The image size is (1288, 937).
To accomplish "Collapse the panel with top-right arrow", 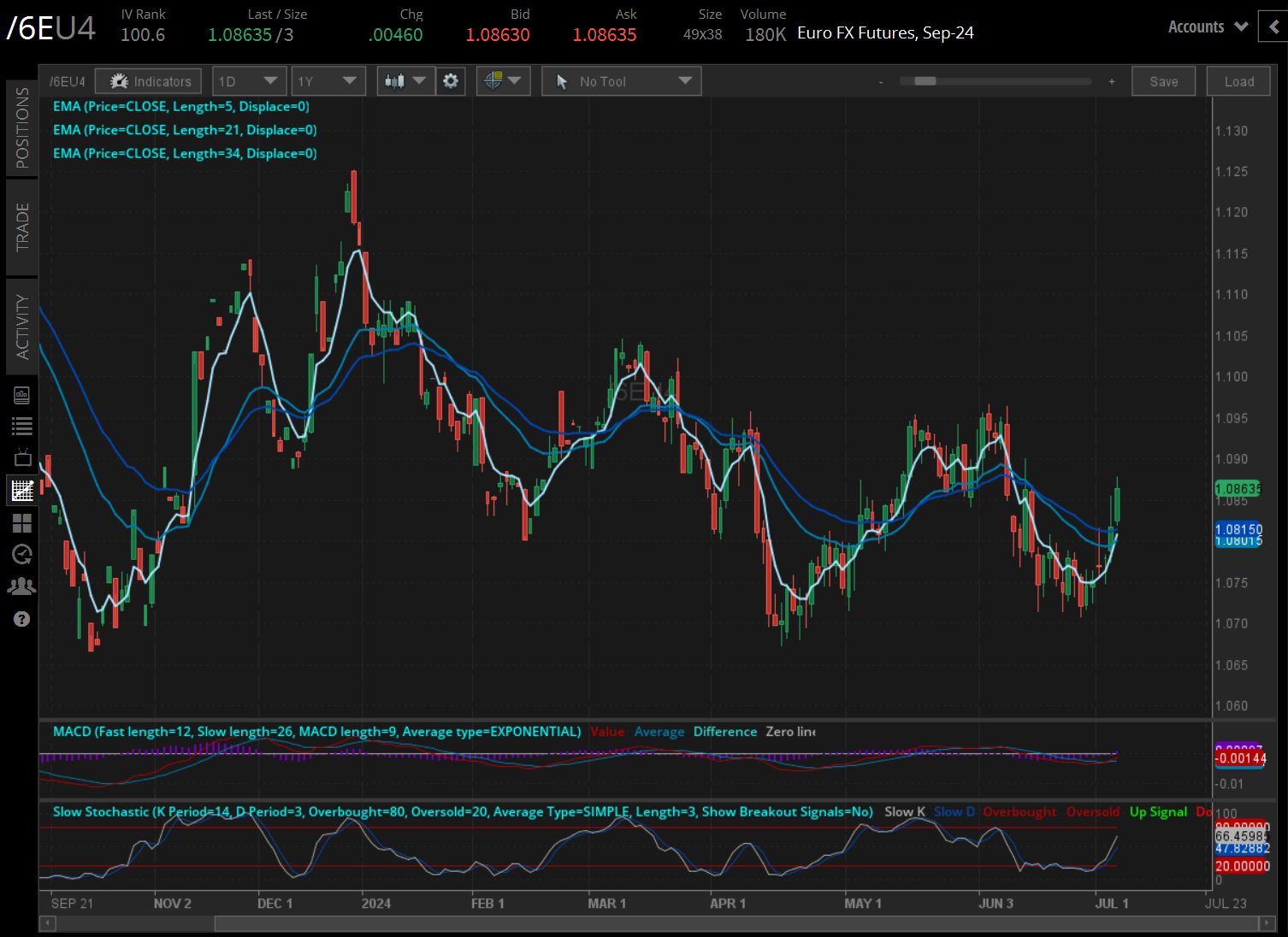I will coord(1274,27).
